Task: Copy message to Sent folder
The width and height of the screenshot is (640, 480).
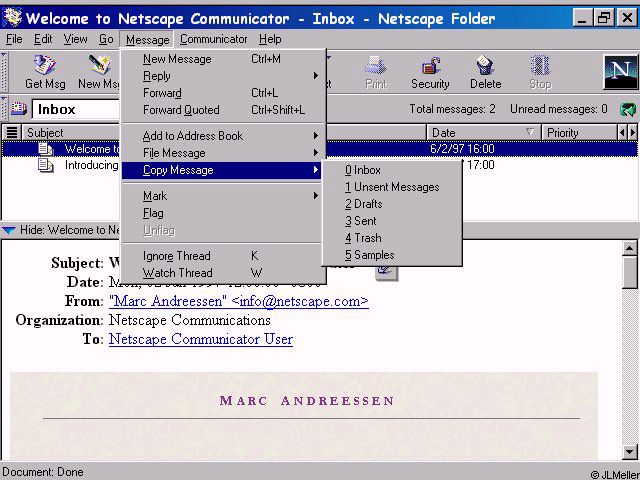Action: coord(392,221)
